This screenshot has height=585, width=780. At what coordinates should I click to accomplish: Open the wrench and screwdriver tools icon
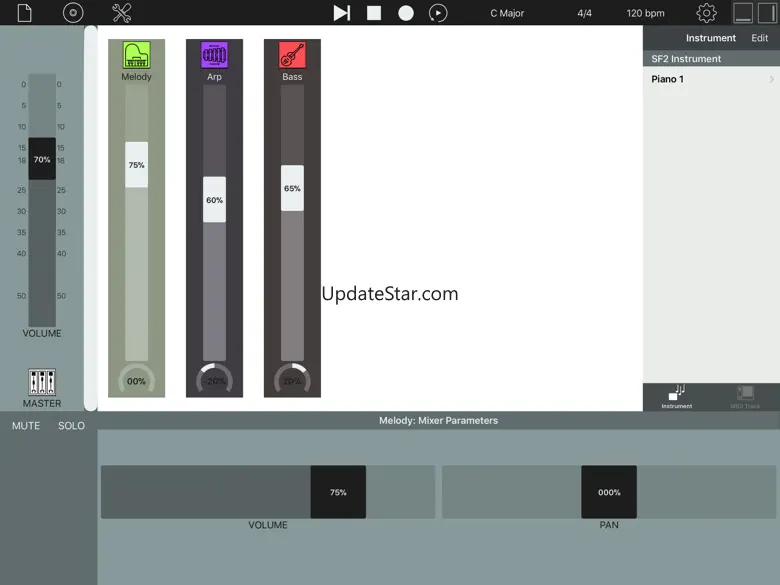(121, 13)
